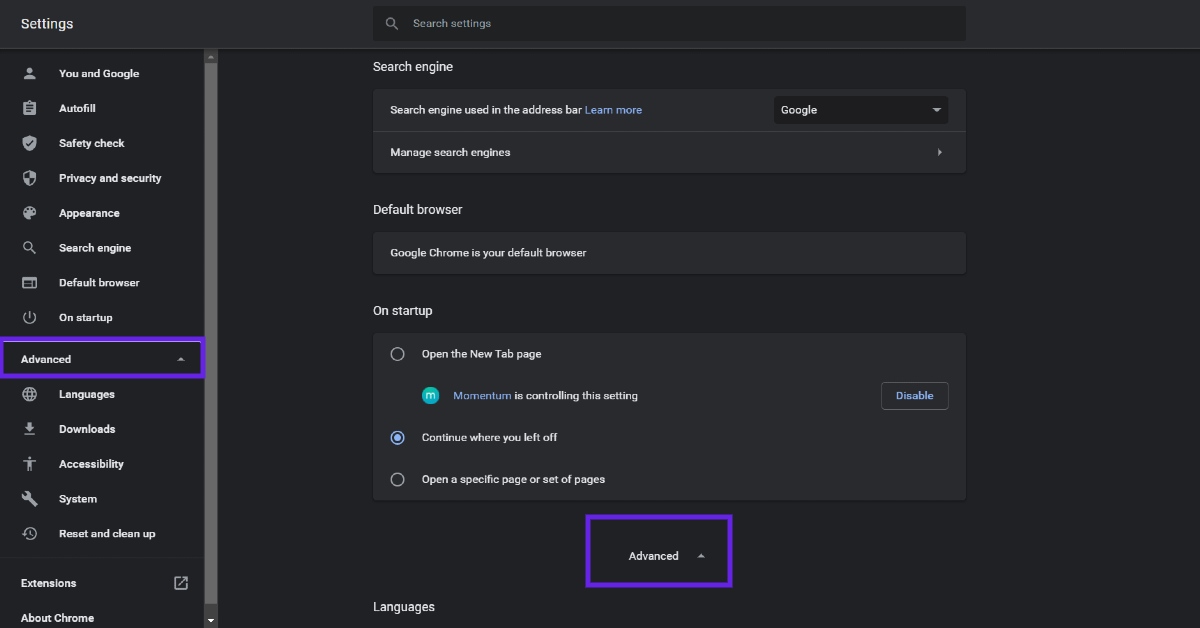Viewport: 1200px width, 628px height.
Task: Select the Reset and clean up icon
Action: tap(29, 533)
